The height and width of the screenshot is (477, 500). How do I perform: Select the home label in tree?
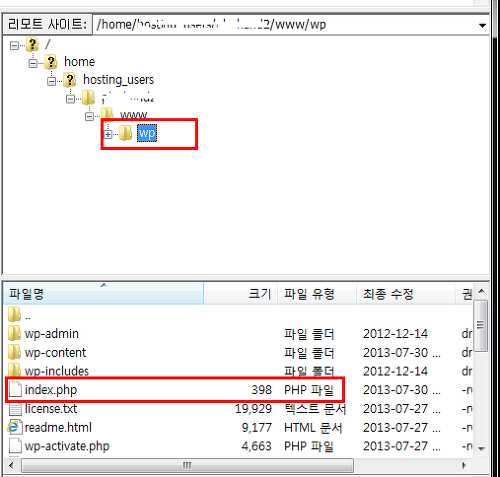pos(79,62)
